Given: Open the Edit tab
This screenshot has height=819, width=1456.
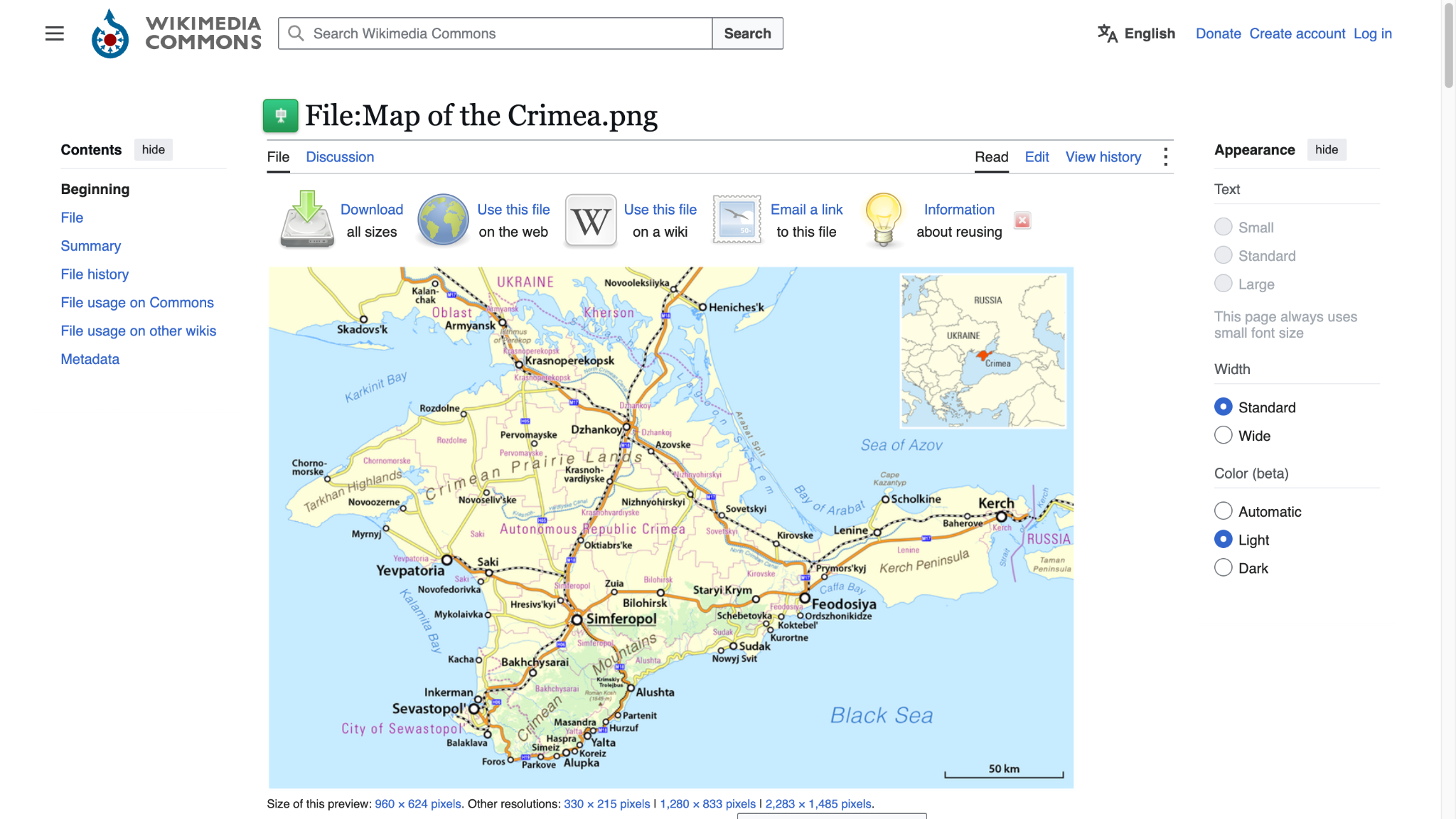Looking at the screenshot, I should [1037, 157].
